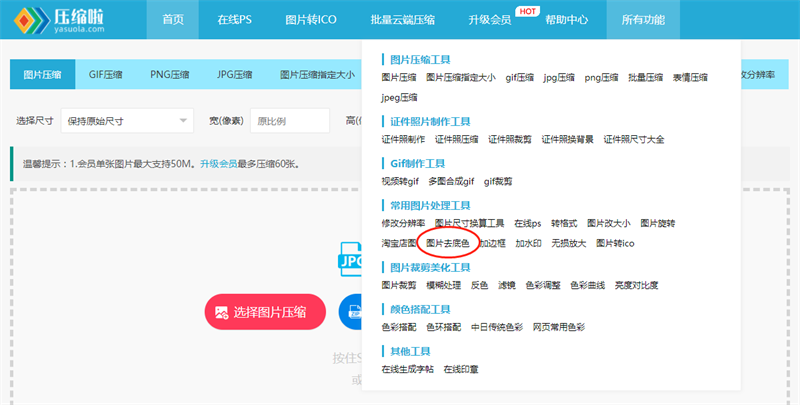This screenshot has width=800, height=405.
Task: Open 色彩曲线 tool link
Action: 587,285
